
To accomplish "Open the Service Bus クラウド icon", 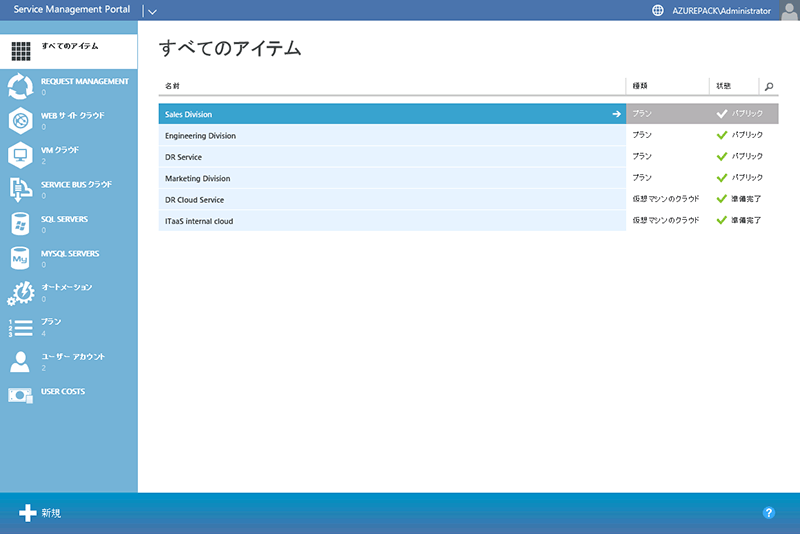I will pos(21,190).
